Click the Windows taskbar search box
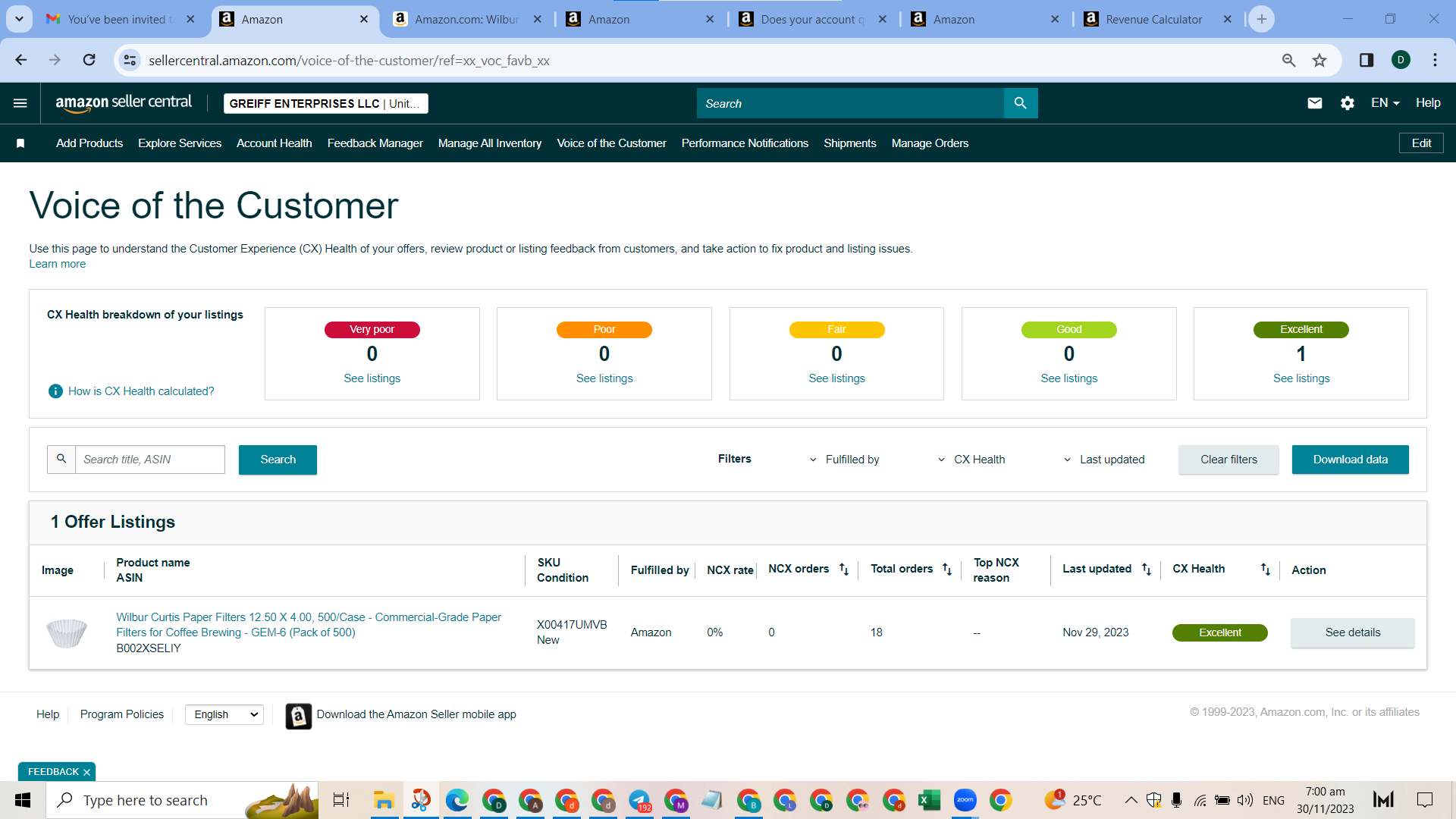This screenshot has height=819, width=1456. [182, 800]
